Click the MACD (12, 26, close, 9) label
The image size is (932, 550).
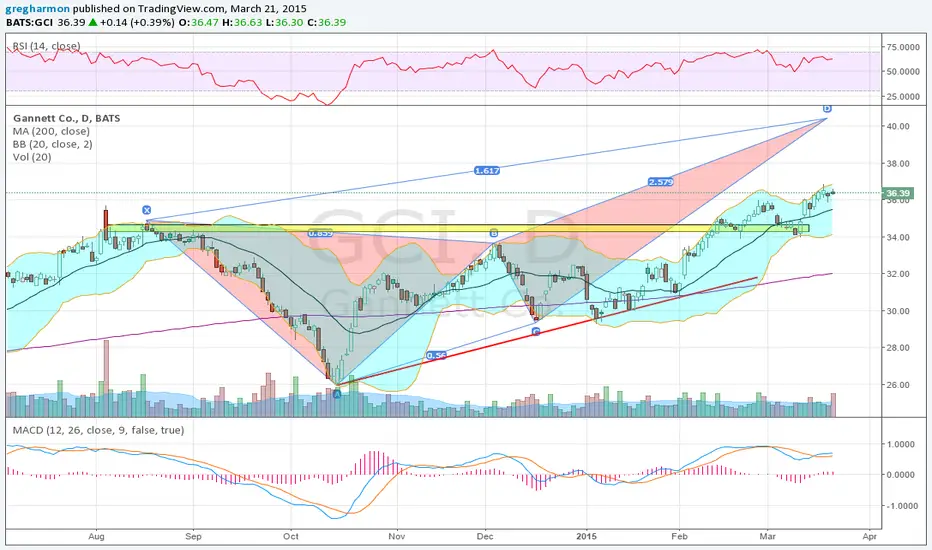(99, 430)
